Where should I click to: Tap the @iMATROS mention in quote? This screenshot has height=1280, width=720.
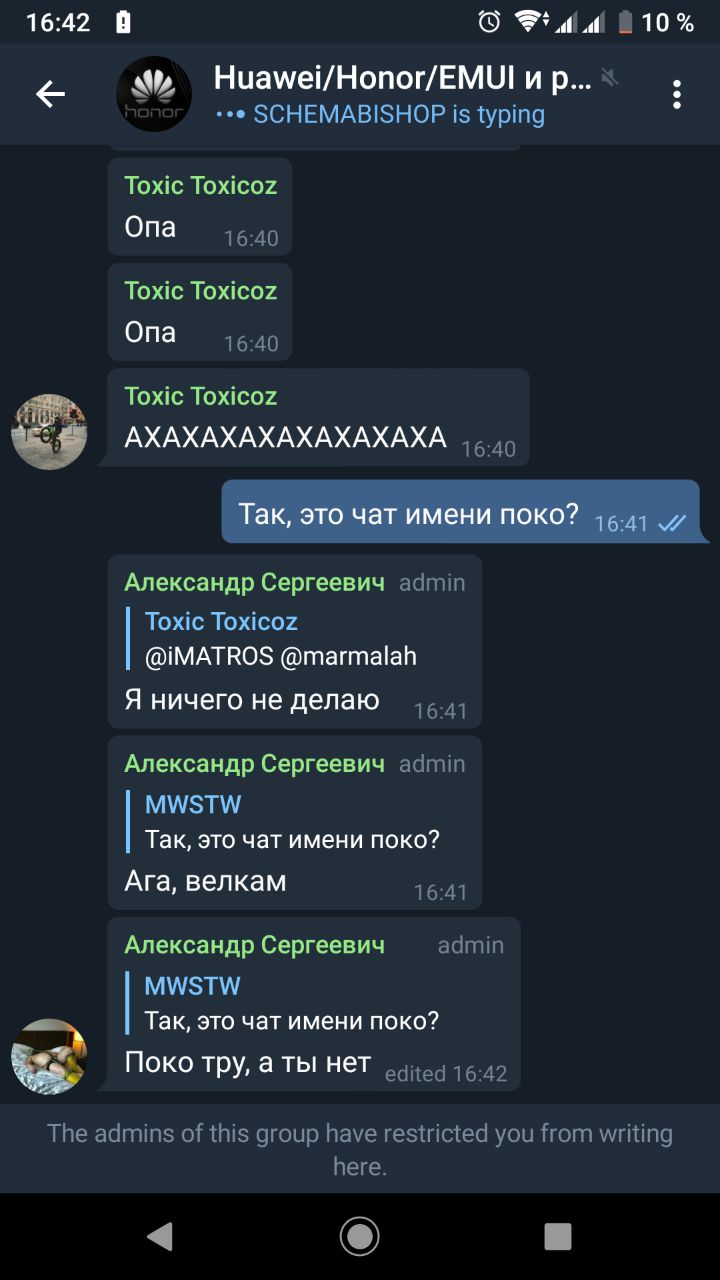tap(209, 656)
